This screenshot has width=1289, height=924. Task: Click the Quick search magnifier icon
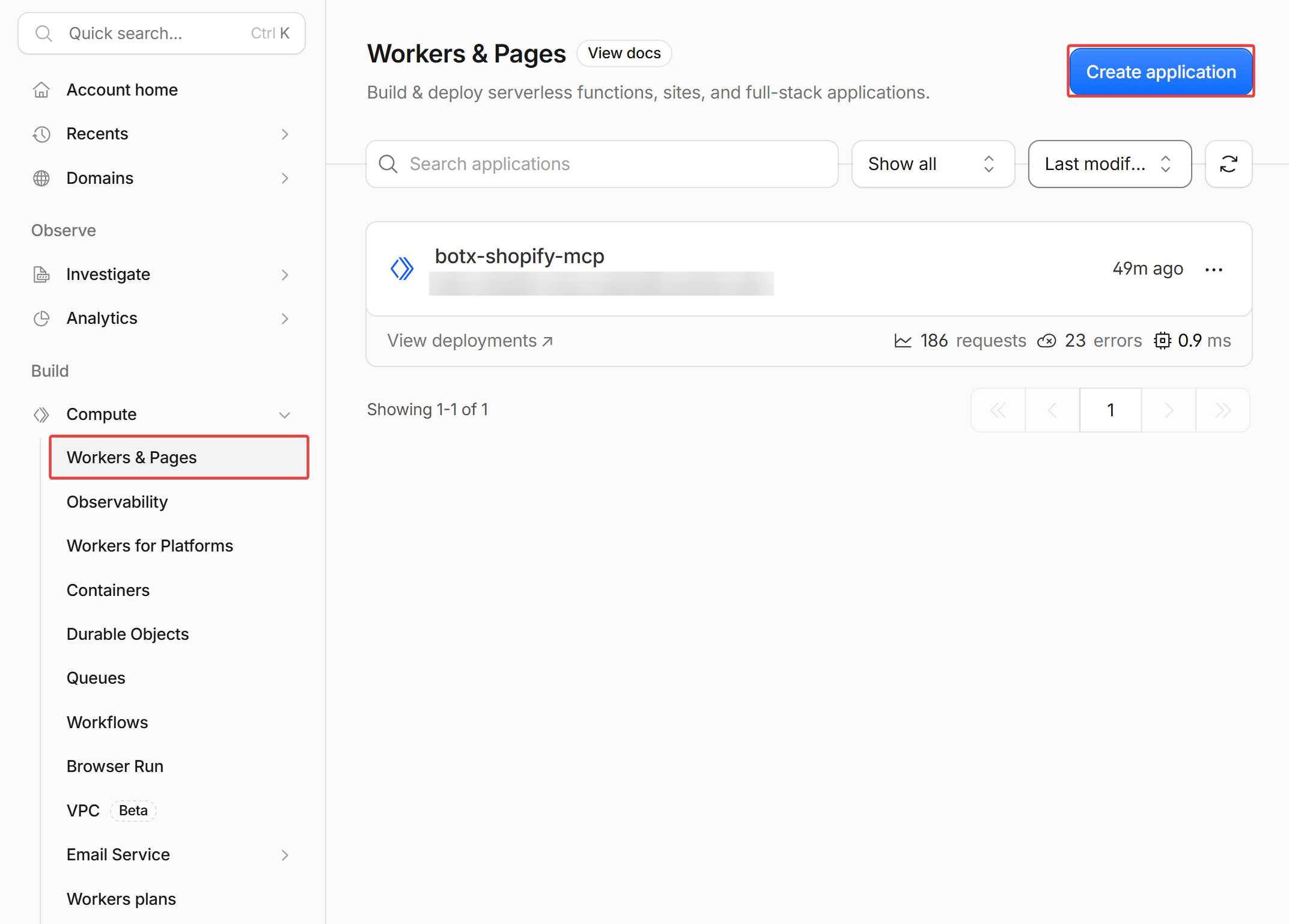pyautogui.click(x=43, y=33)
